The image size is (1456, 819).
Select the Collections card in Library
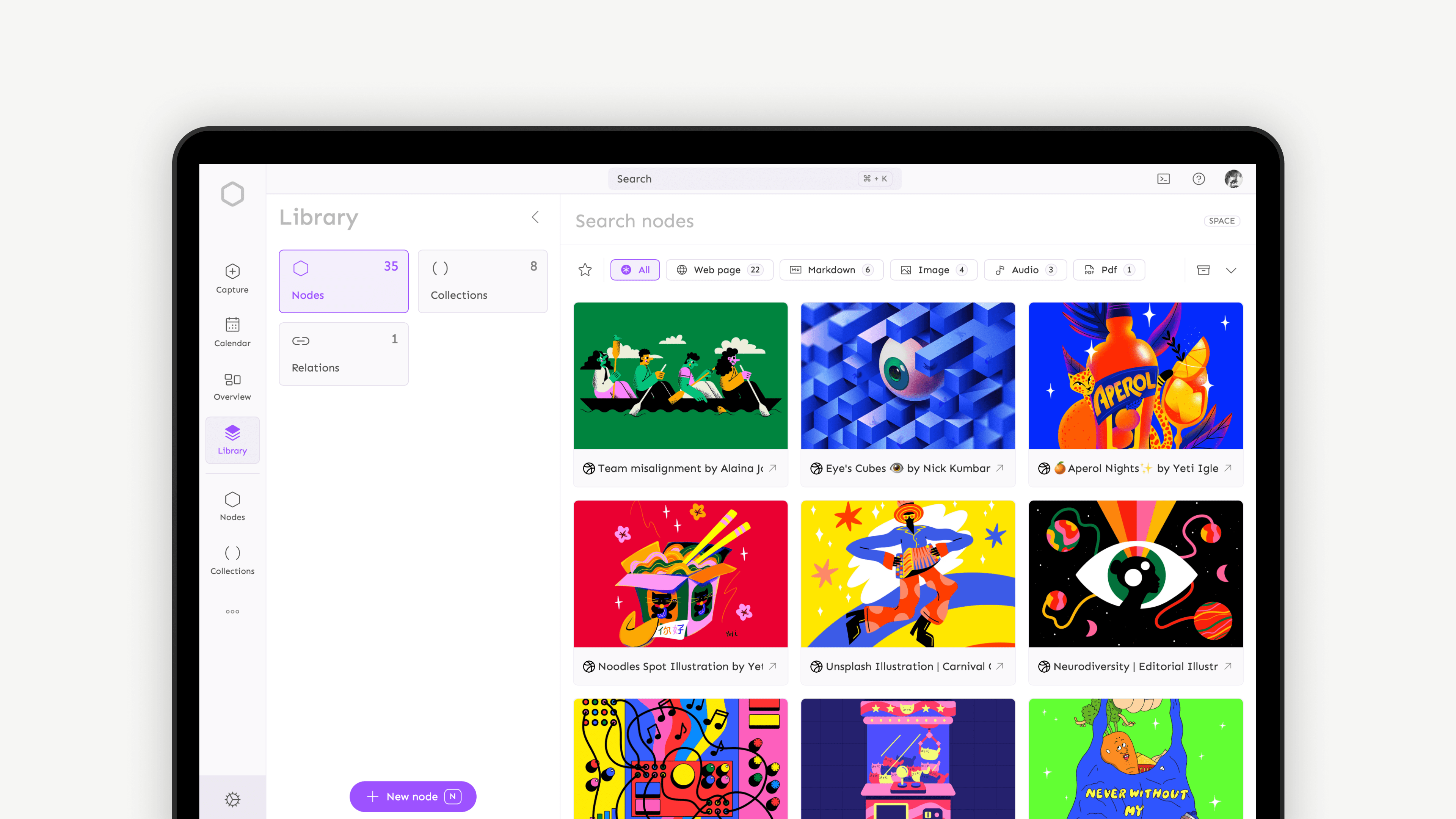(x=482, y=281)
